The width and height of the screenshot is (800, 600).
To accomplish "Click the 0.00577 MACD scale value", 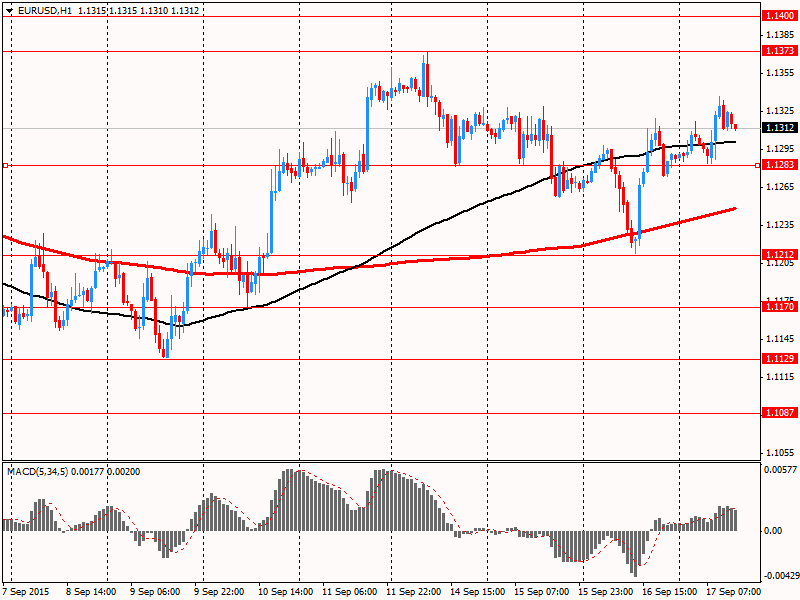I will [x=781, y=469].
